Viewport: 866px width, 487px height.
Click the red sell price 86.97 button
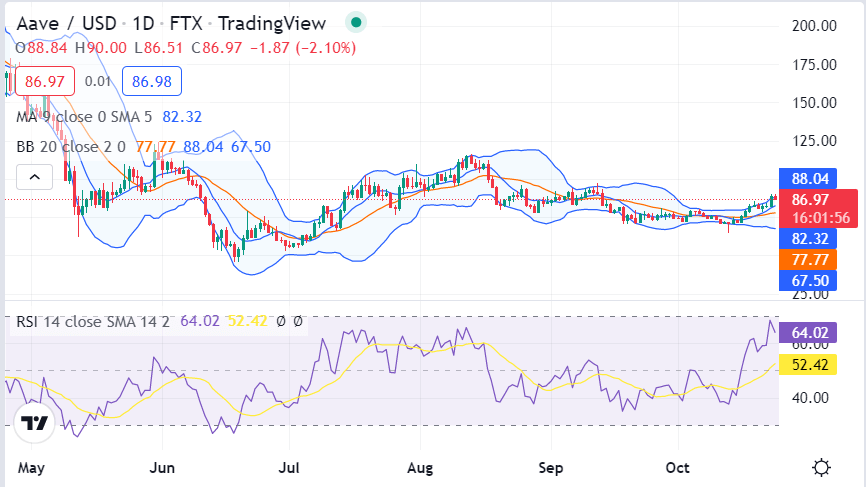pos(45,81)
